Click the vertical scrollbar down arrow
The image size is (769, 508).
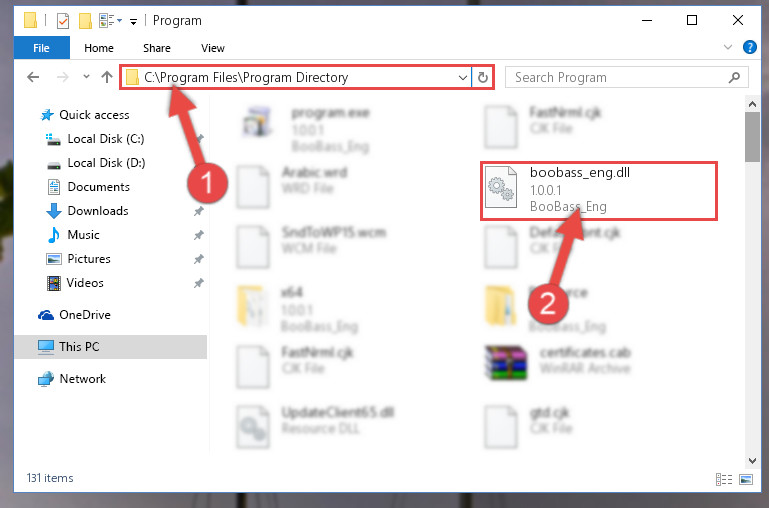[752, 461]
